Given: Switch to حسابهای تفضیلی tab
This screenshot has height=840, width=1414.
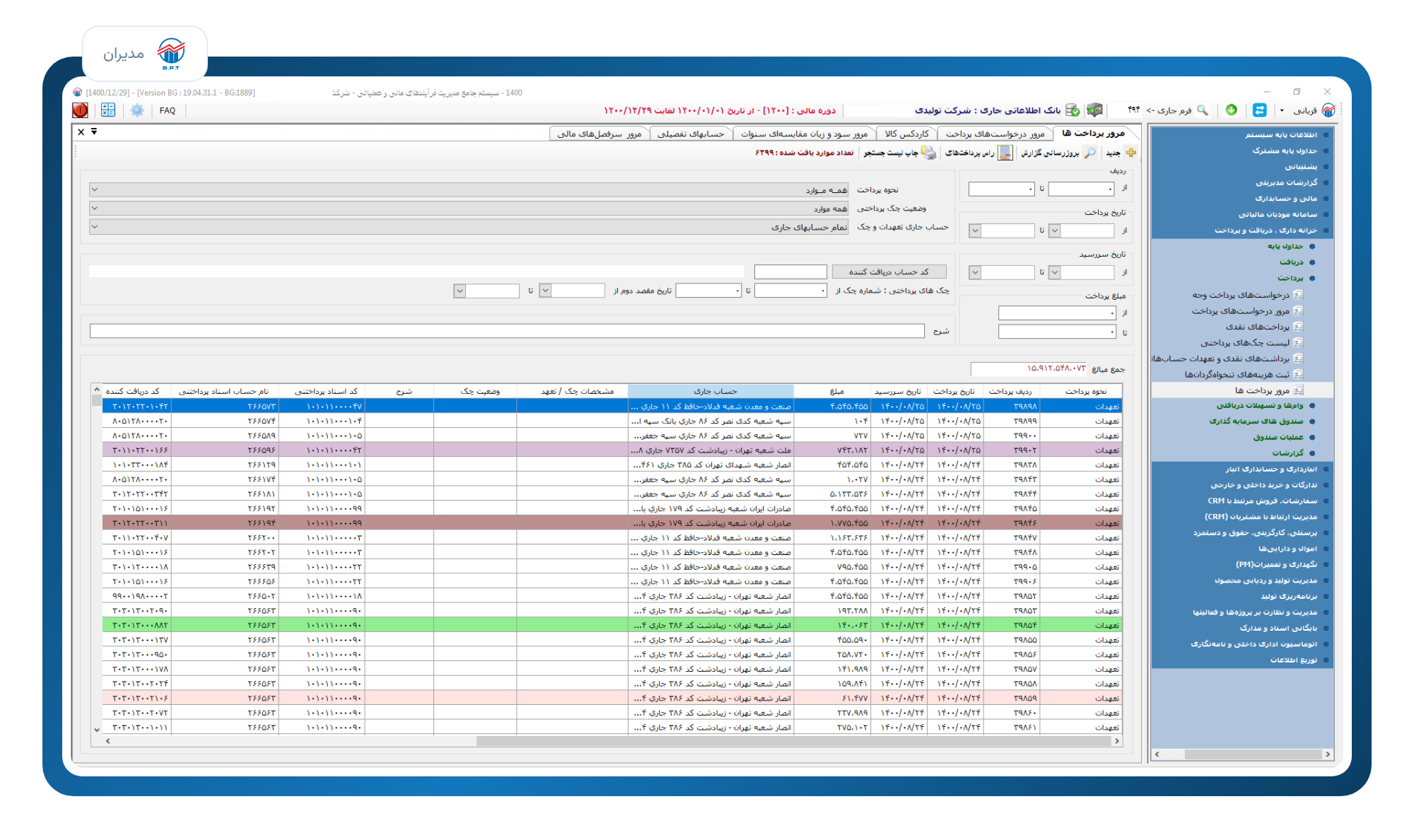Looking at the screenshot, I should coord(691,134).
